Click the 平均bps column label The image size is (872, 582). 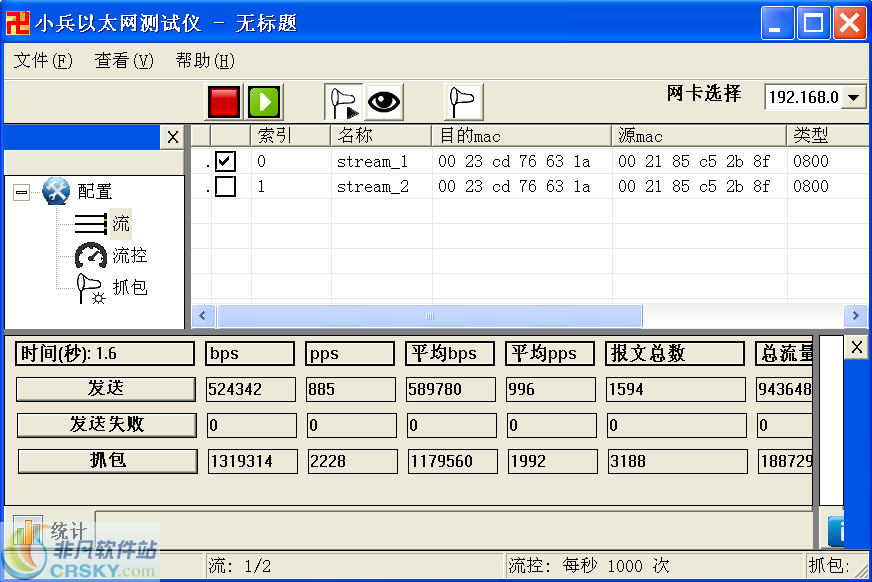450,354
